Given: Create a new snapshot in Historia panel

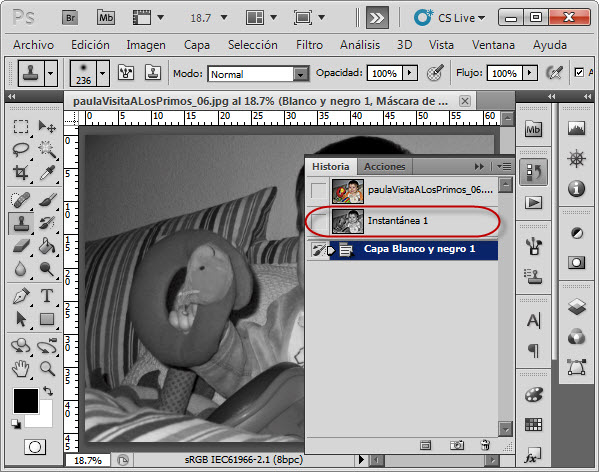Looking at the screenshot, I should pos(457,445).
